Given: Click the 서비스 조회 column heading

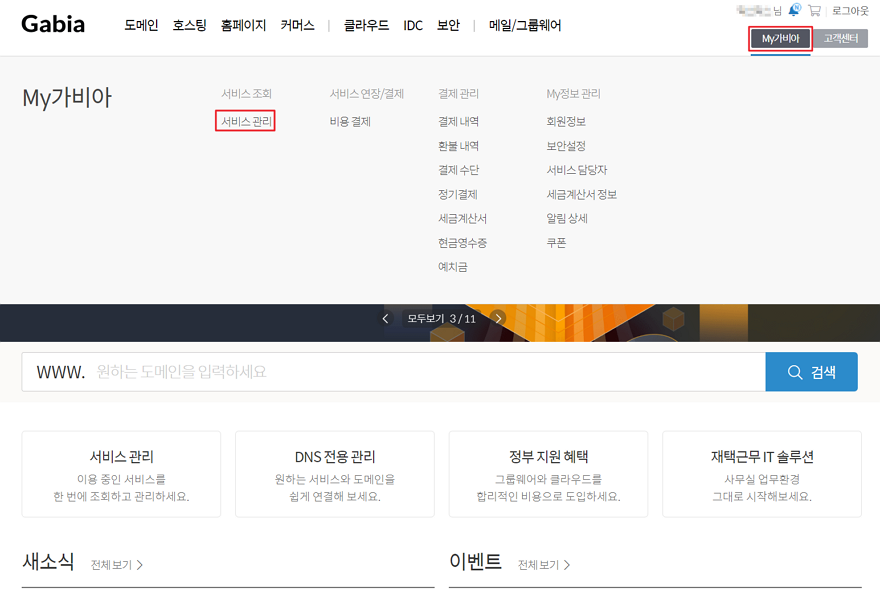Looking at the screenshot, I should [246, 94].
